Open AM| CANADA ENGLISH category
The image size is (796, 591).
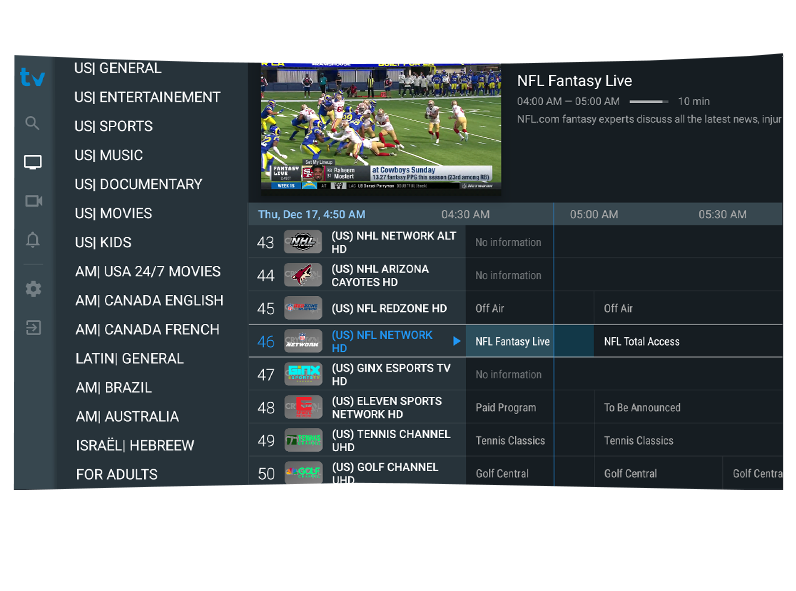149,300
